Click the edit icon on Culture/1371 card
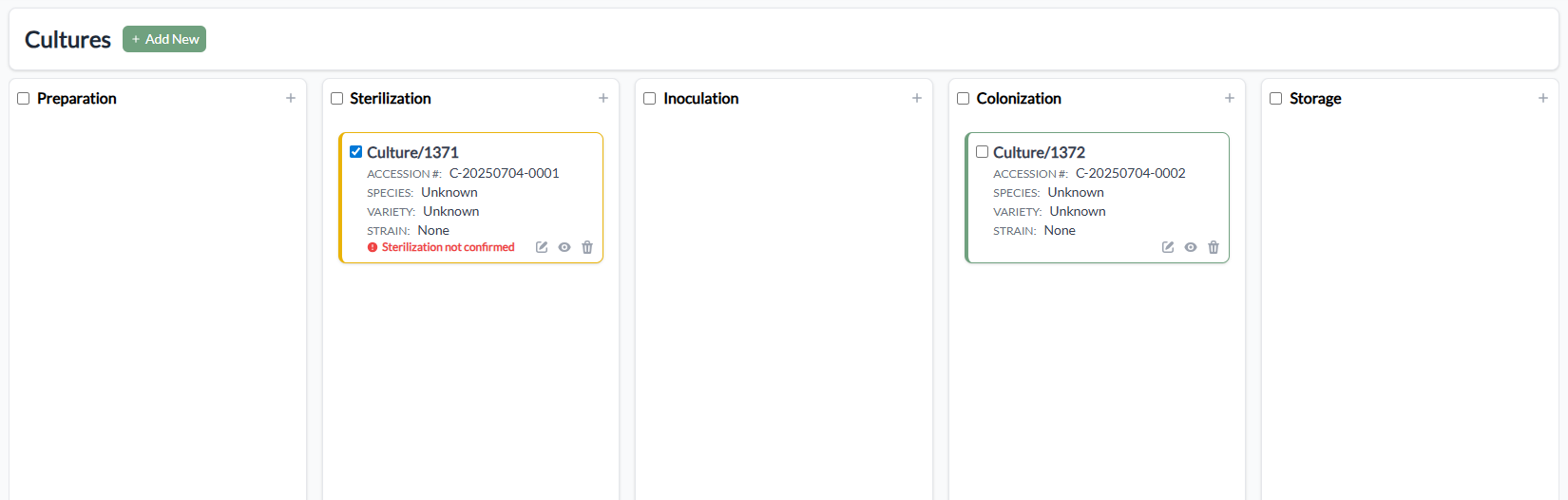1568x500 pixels. coord(542,247)
